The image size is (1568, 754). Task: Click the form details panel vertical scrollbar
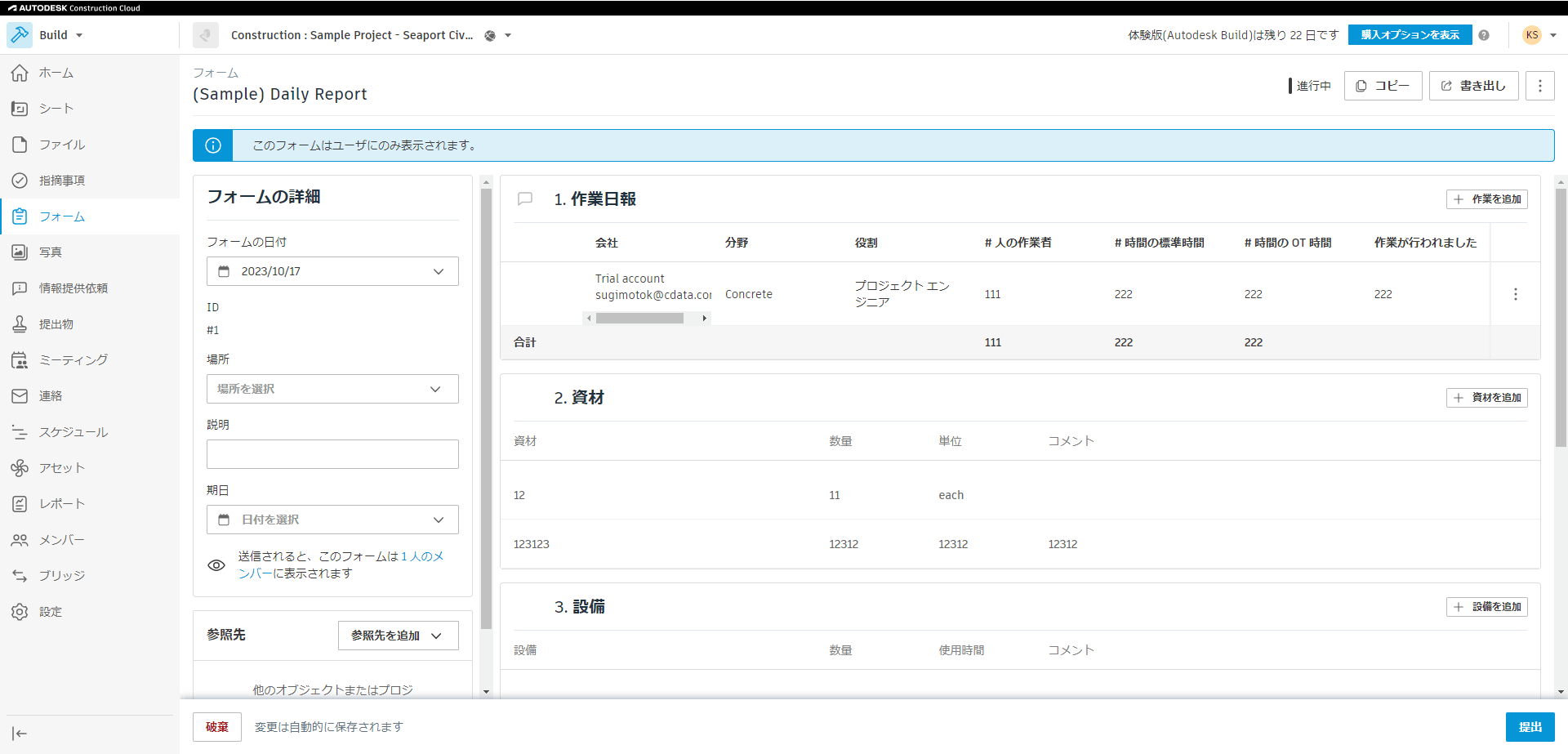pyautogui.click(x=487, y=408)
